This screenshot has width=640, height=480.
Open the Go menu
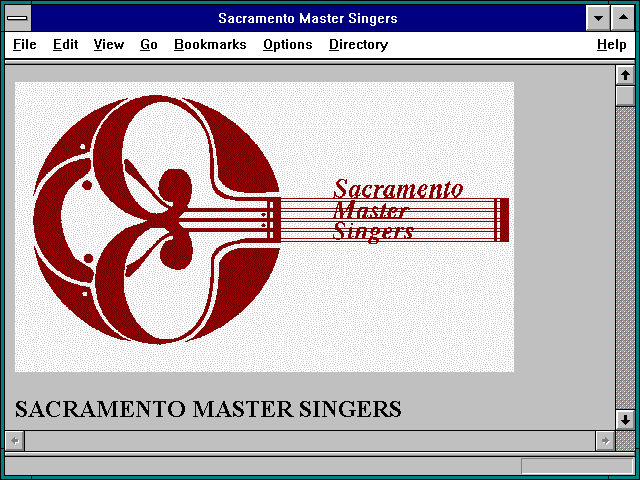(x=149, y=44)
